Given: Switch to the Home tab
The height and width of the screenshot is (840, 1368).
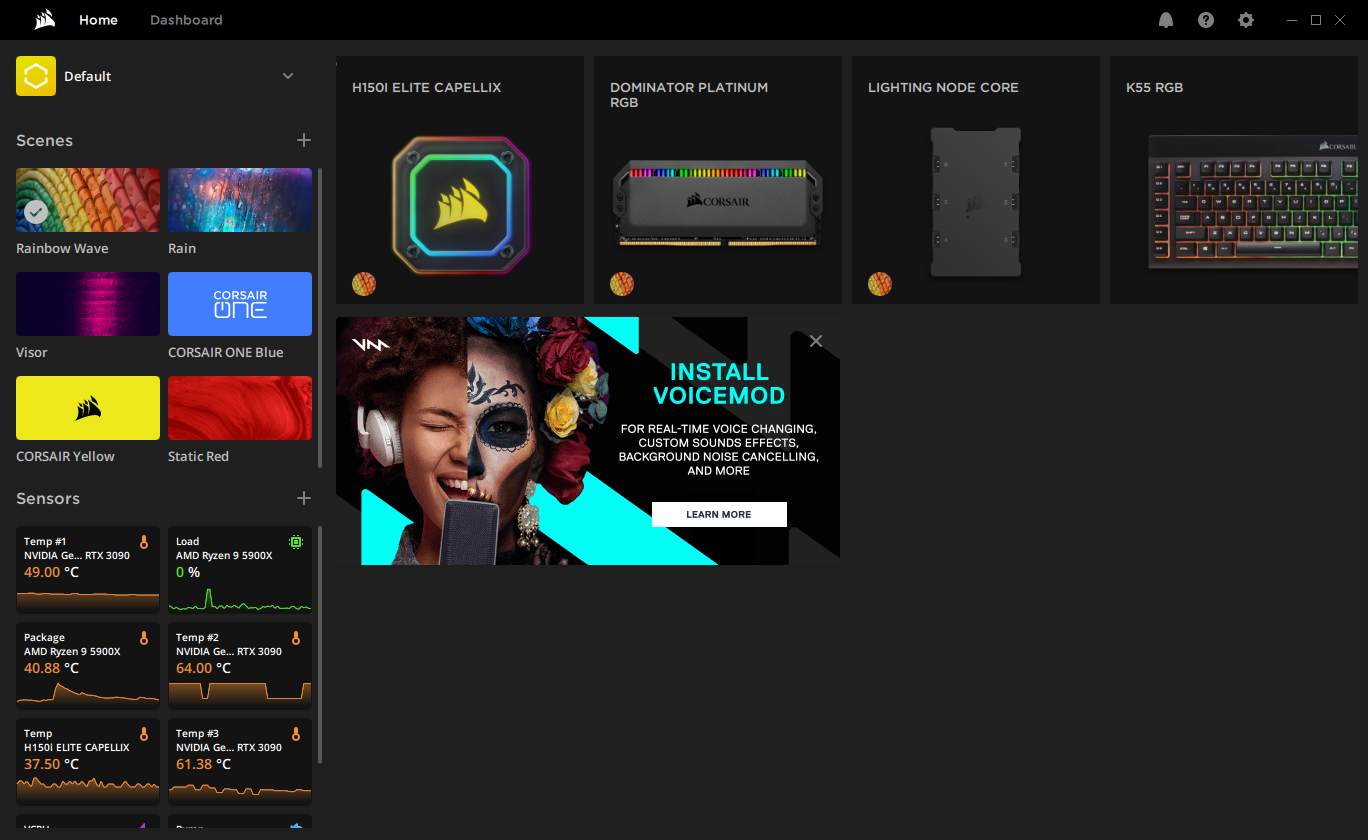Looking at the screenshot, I should point(98,20).
